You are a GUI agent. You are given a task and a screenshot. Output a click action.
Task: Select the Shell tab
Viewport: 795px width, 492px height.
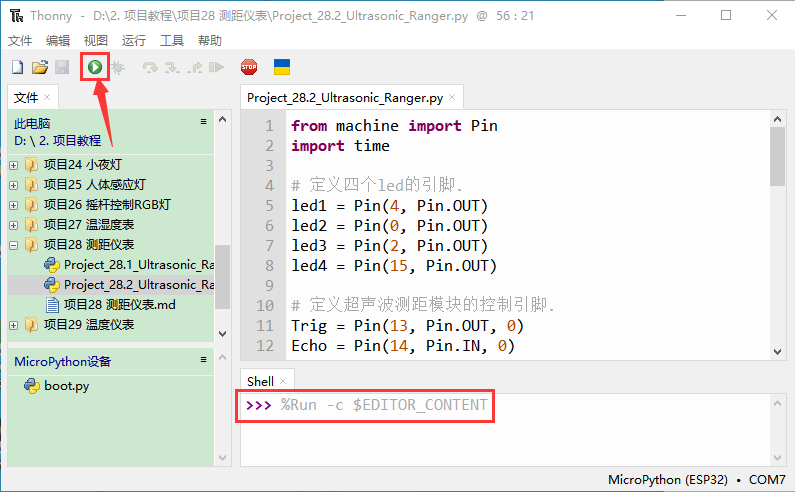pyautogui.click(x=260, y=381)
